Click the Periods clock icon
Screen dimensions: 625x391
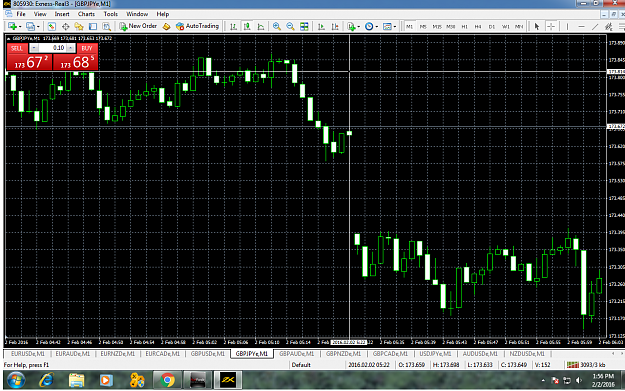[369, 26]
